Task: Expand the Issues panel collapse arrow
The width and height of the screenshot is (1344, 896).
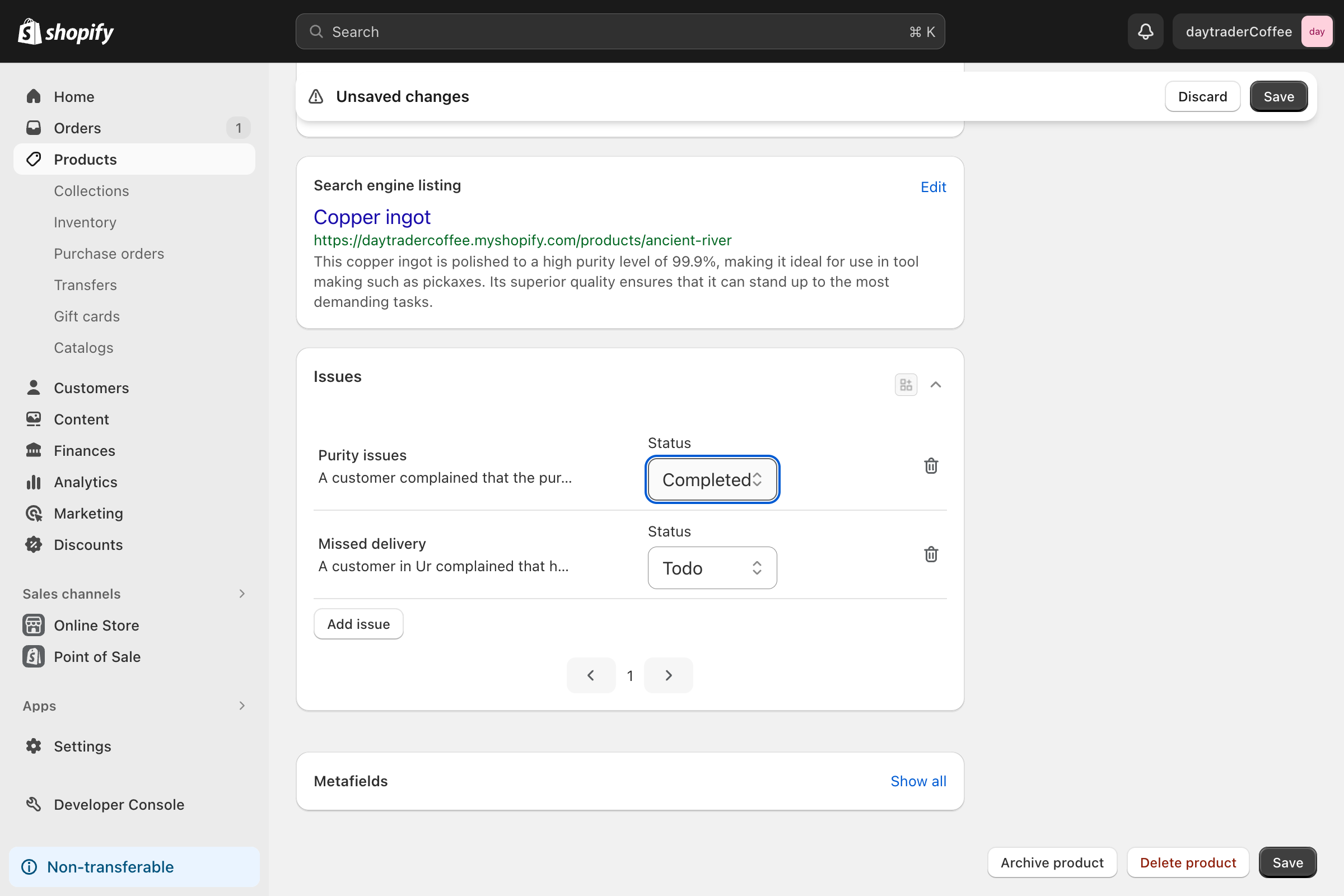Action: pos(935,384)
